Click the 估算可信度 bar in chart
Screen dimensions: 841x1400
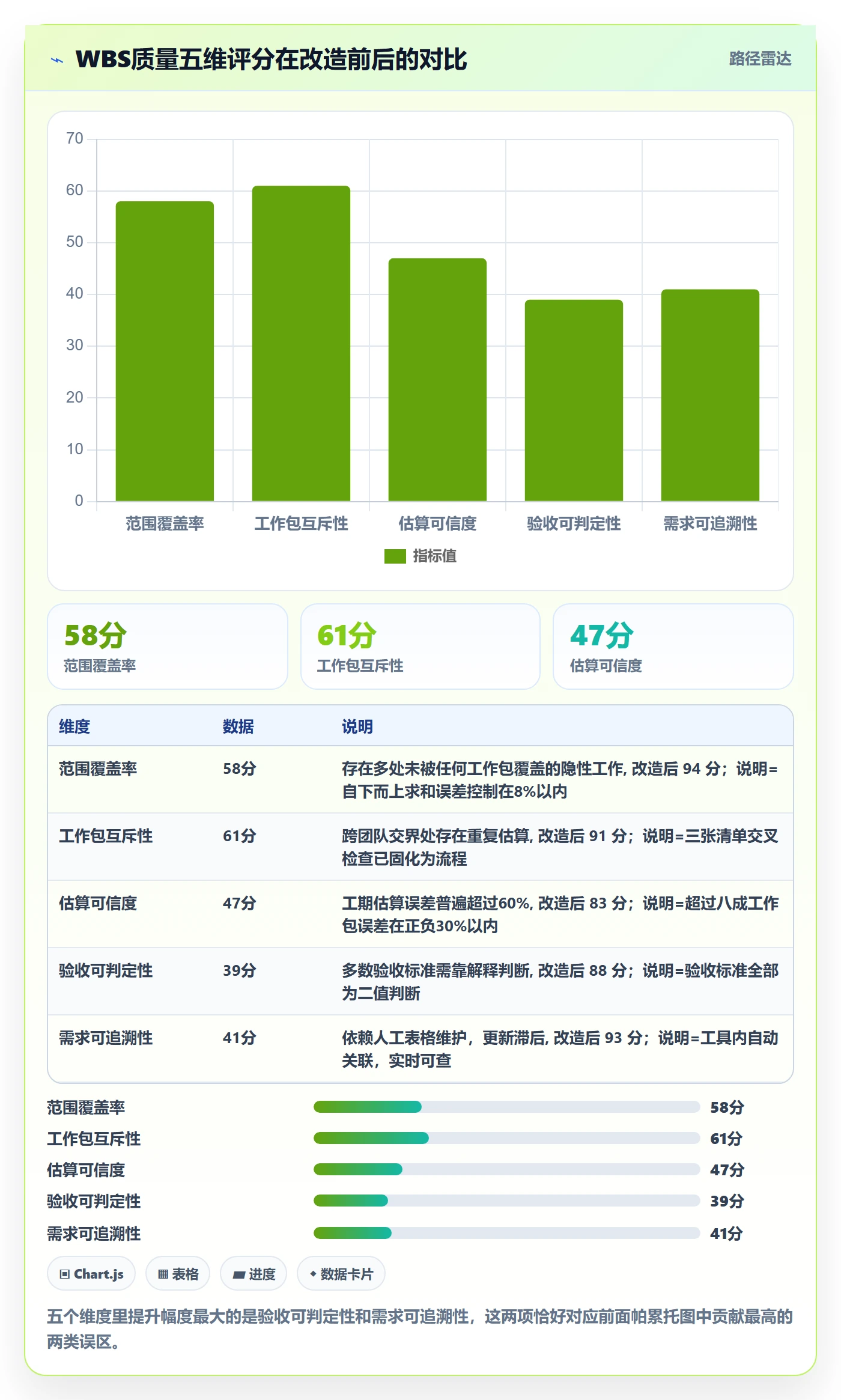[437, 380]
